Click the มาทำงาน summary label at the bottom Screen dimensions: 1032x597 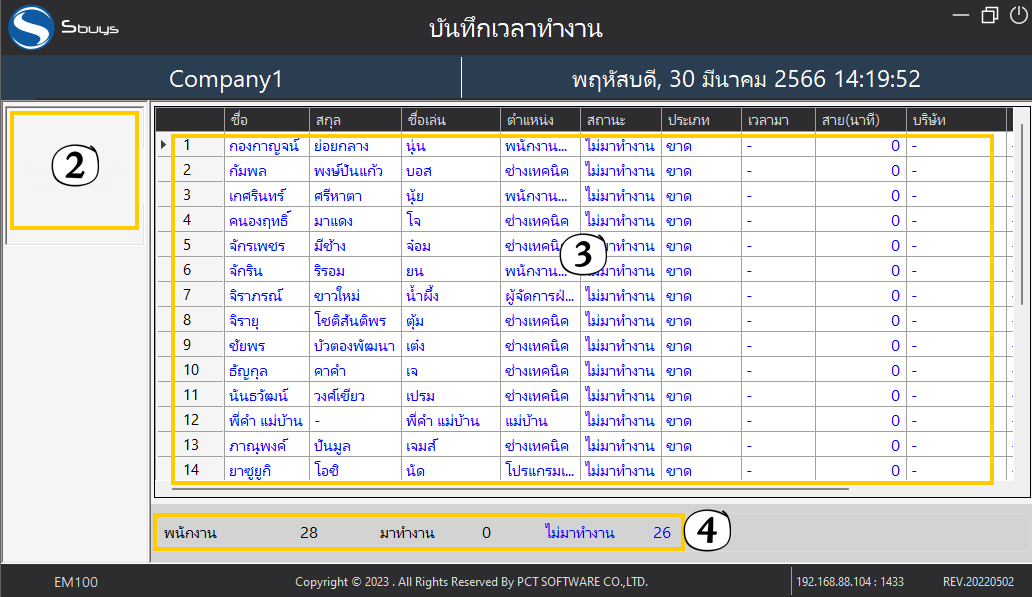(407, 533)
